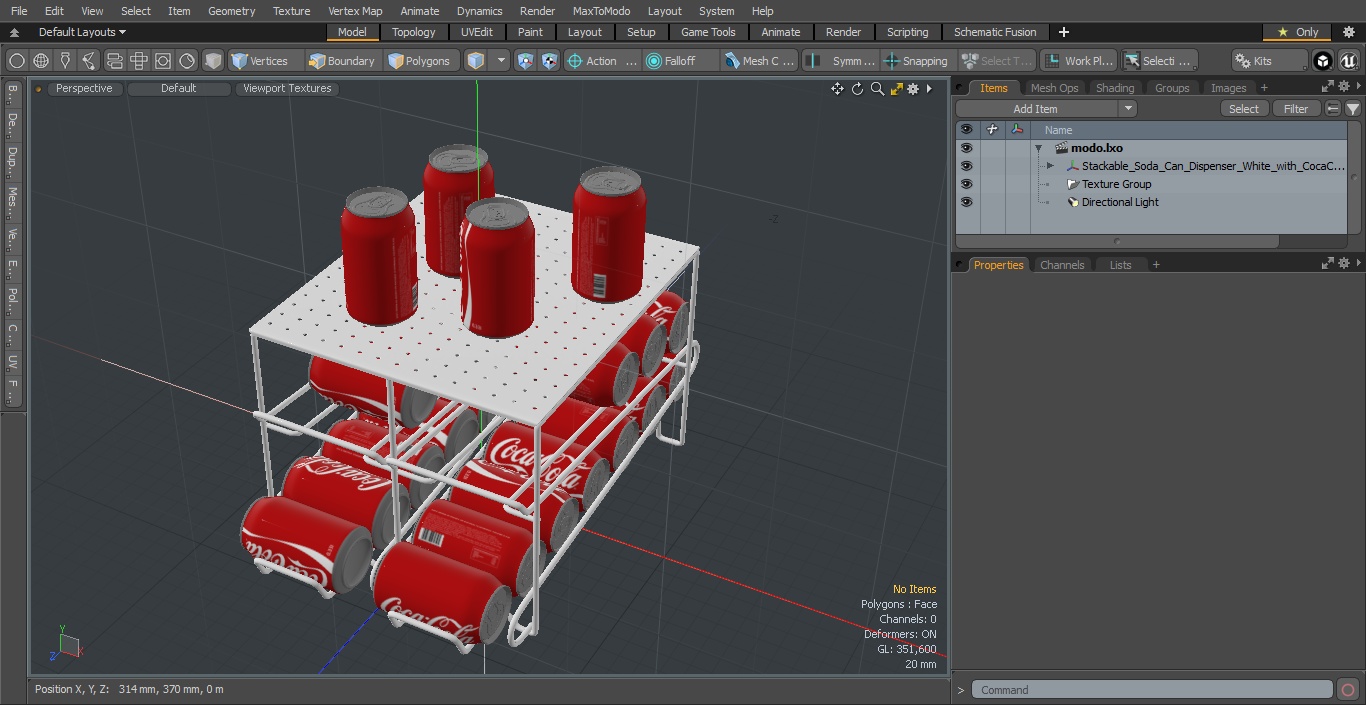Open dropdown arrow next to materials cube icon
Image resolution: width=1366 pixels, height=705 pixels.
tap(501, 61)
